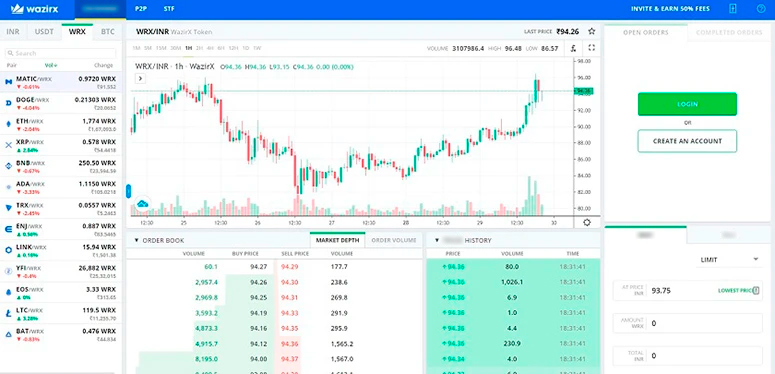Select the WRX market tab

[x=77, y=32]
